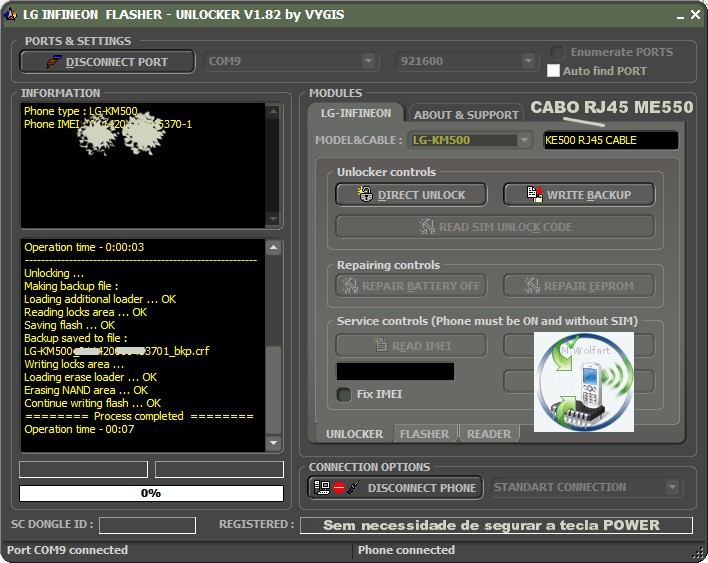Click the resize grip in the status bar
The image size is (708, 563).
coord(699,554)
